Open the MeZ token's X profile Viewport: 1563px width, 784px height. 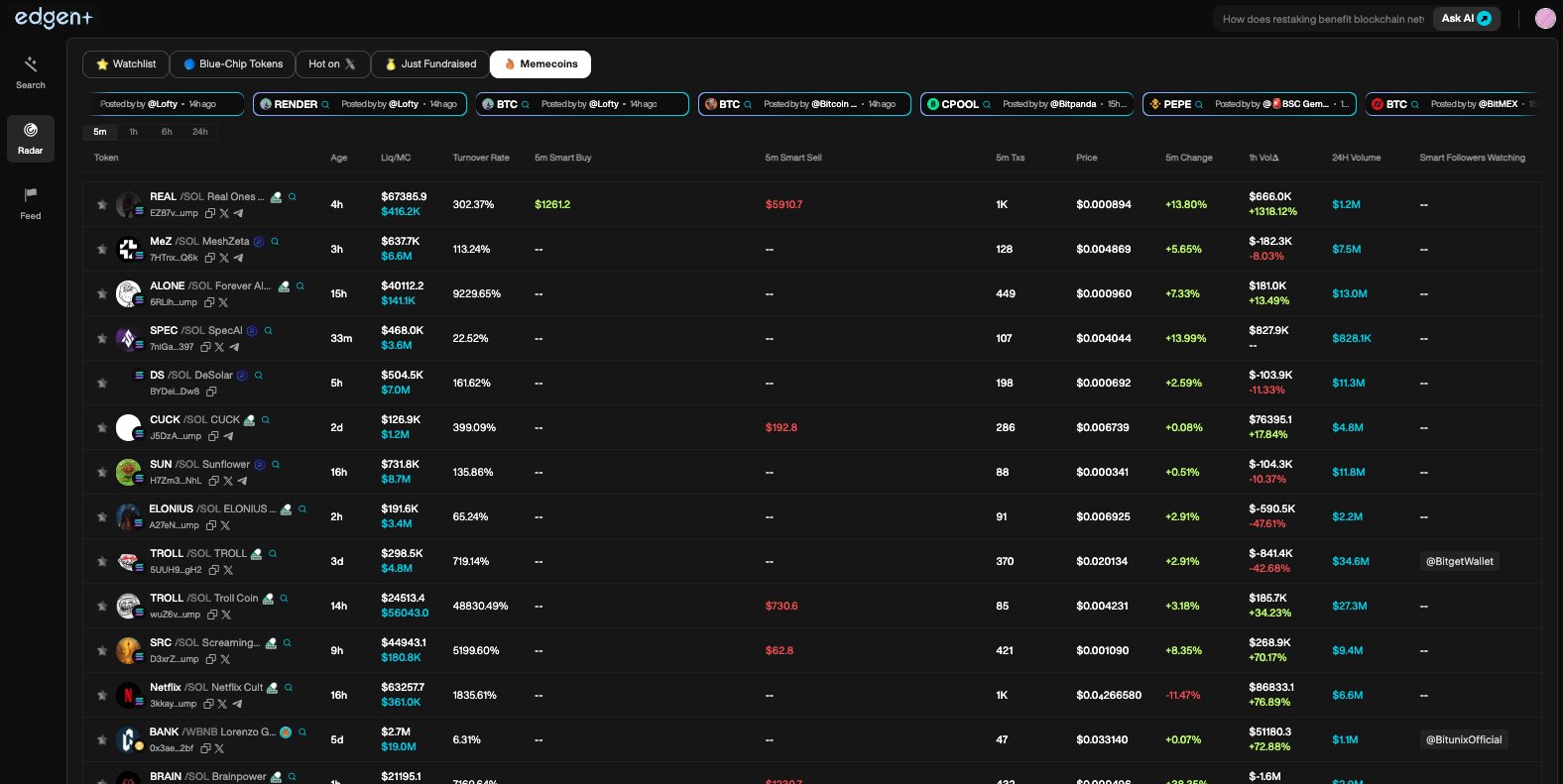(x=224, y=258)
